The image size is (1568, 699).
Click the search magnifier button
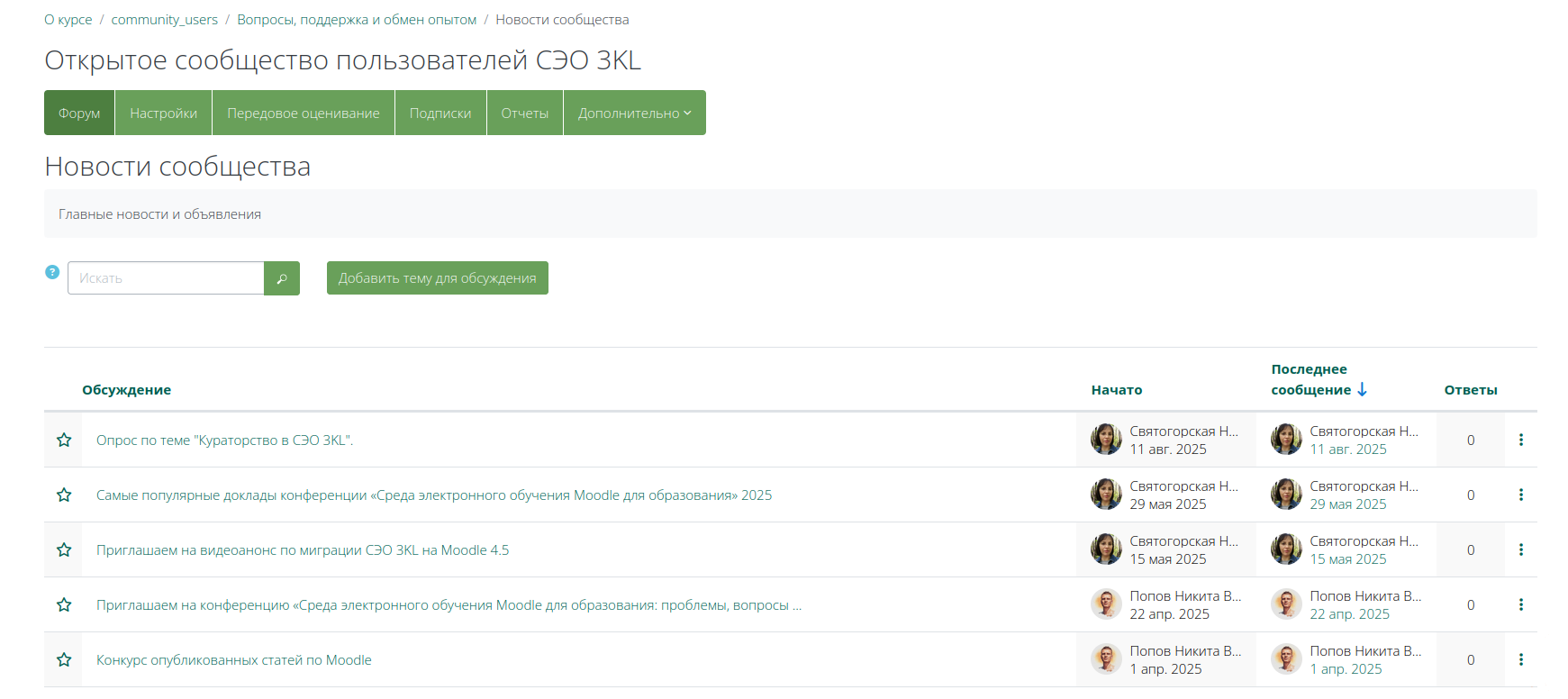point(281,278)
